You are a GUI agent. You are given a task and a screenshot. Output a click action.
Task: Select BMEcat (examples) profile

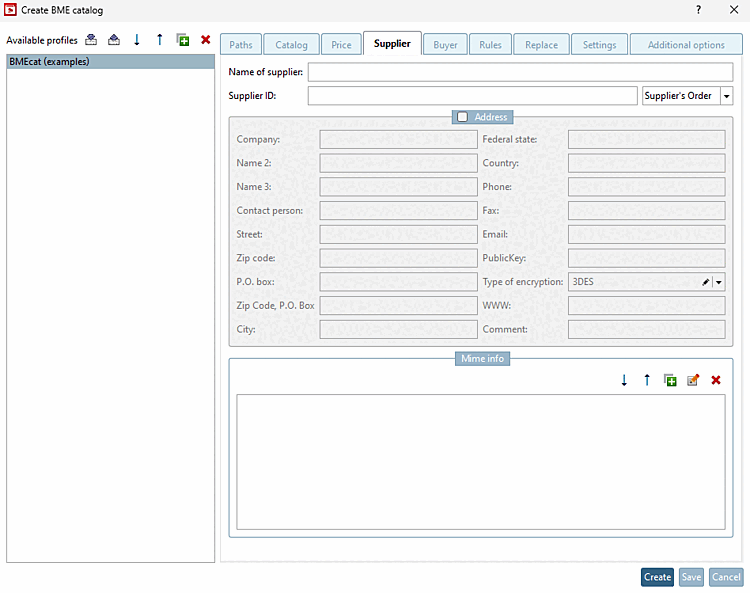(110, 62)
